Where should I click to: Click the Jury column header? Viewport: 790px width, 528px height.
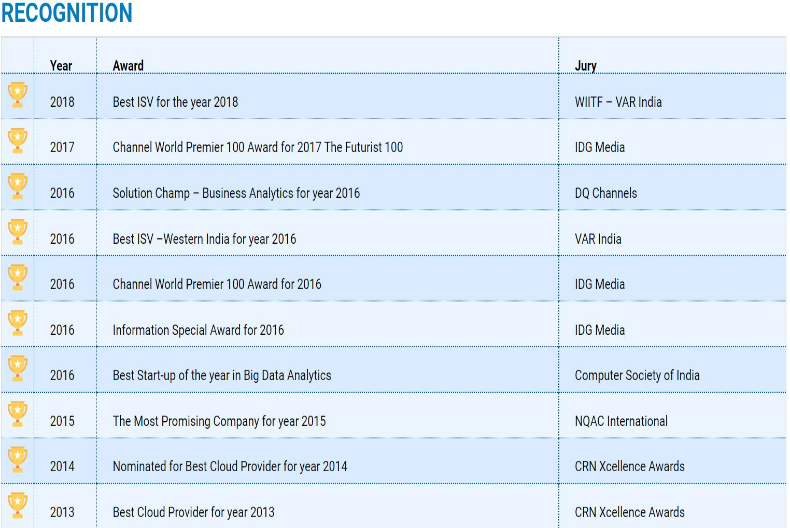point(585,66)
